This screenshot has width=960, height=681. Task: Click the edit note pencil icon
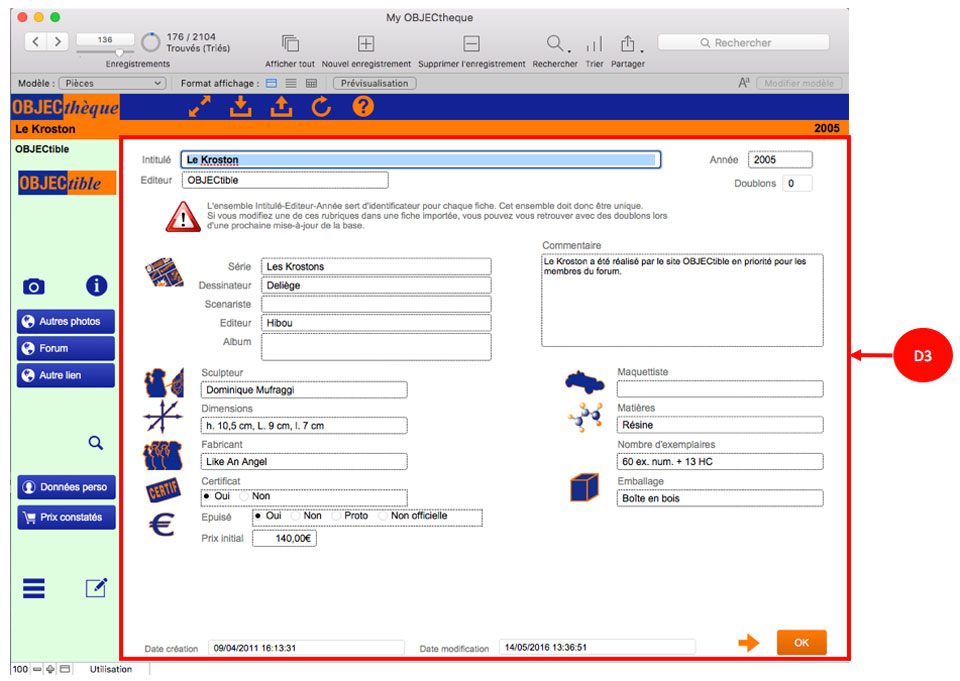point(96,588)
